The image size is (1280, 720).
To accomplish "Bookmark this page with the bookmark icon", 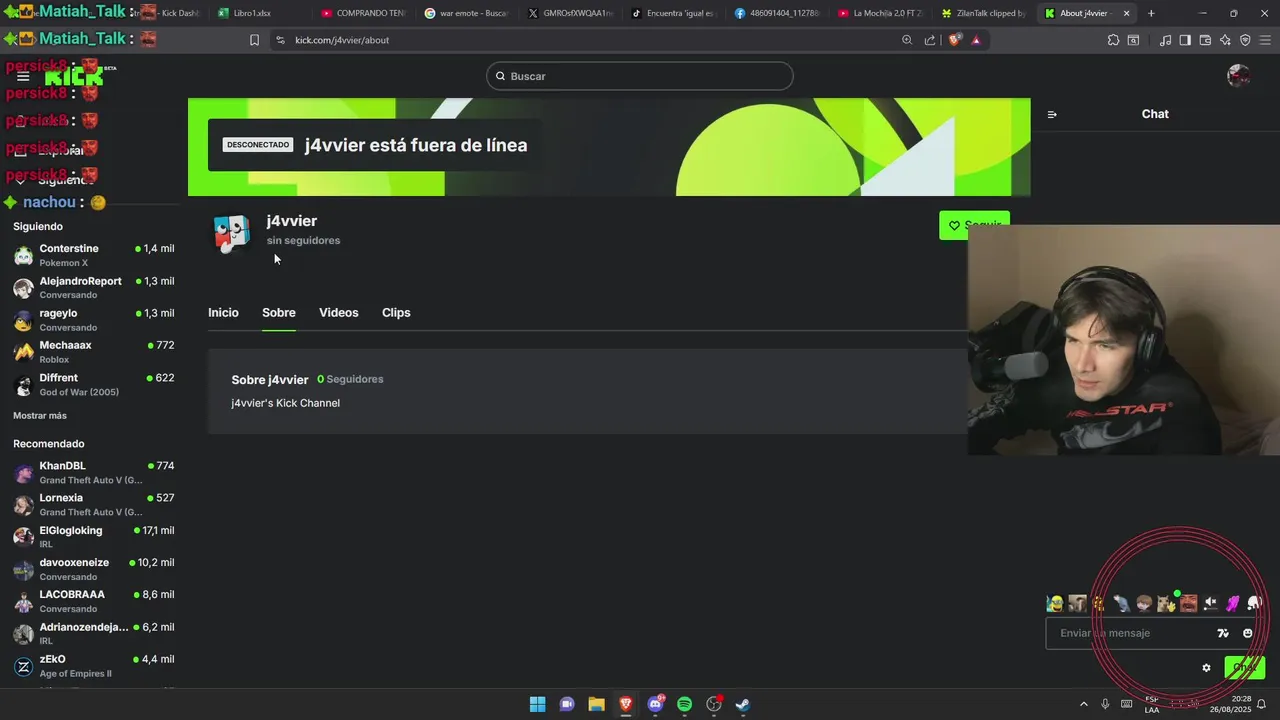I will 254,40.
